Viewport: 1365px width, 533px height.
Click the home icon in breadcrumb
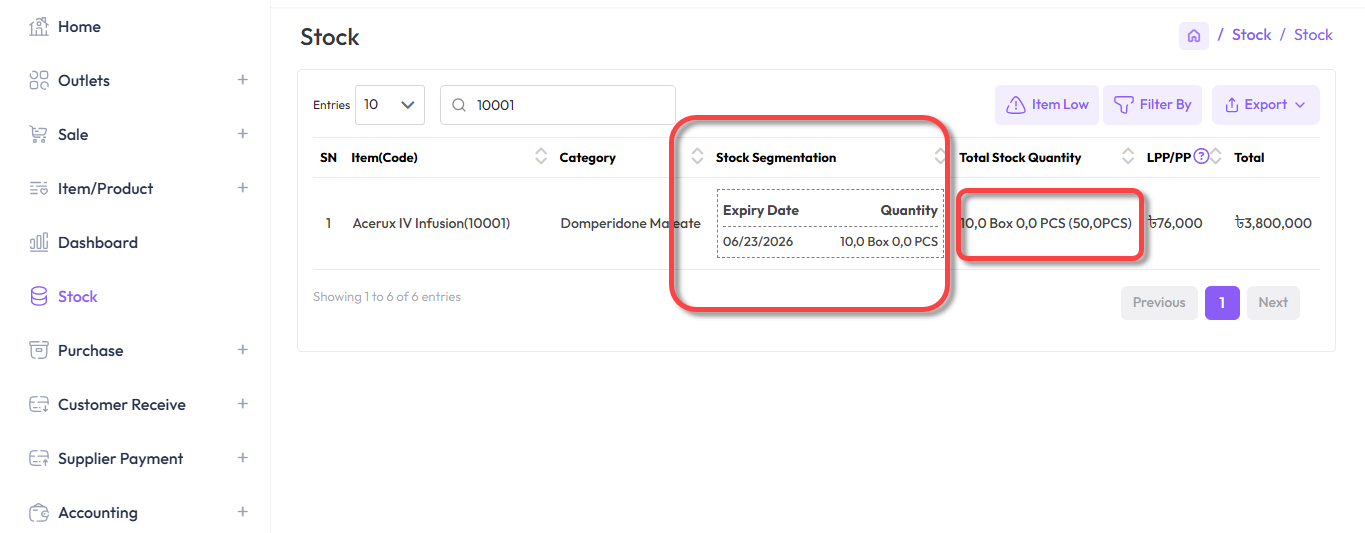click(x=1193, y=36)
